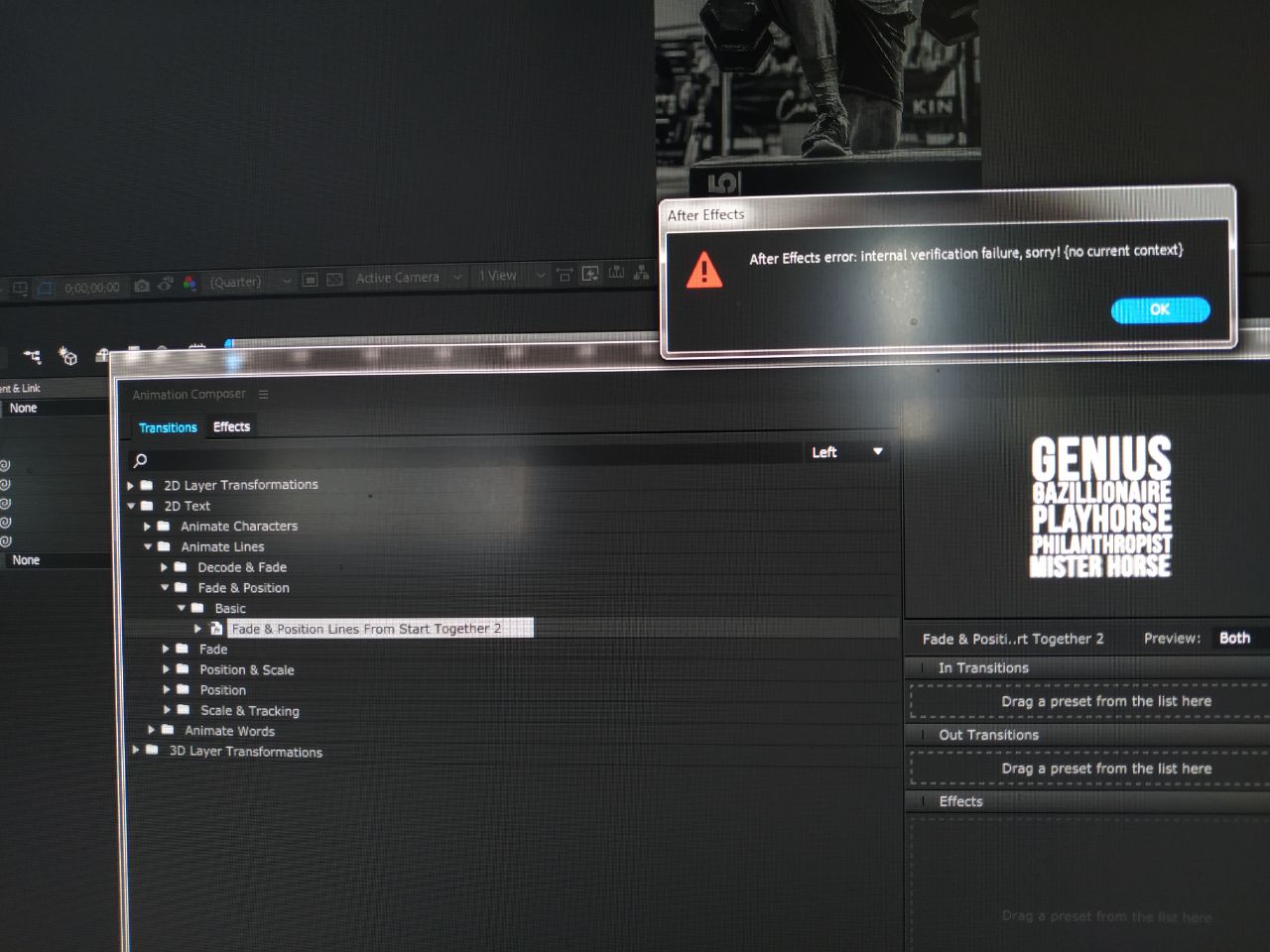Click the grid and guide options icon
Viewport: 1270px width, 952px height.
(x=20, y=290)
